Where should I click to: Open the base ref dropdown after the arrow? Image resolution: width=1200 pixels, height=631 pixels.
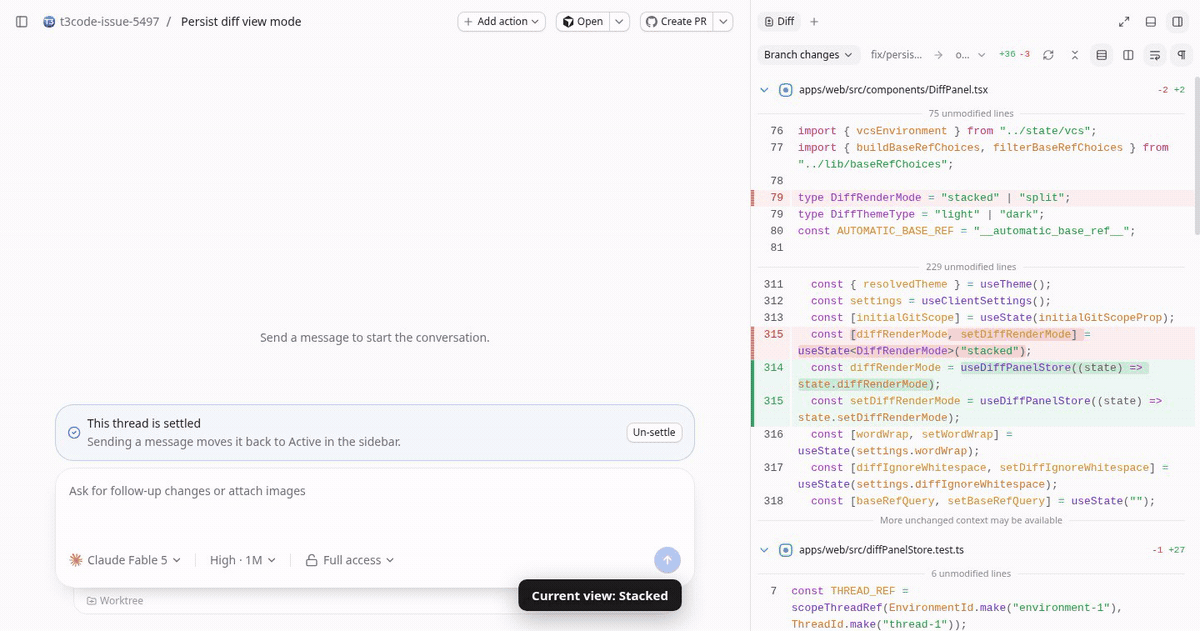coord(970,55)
